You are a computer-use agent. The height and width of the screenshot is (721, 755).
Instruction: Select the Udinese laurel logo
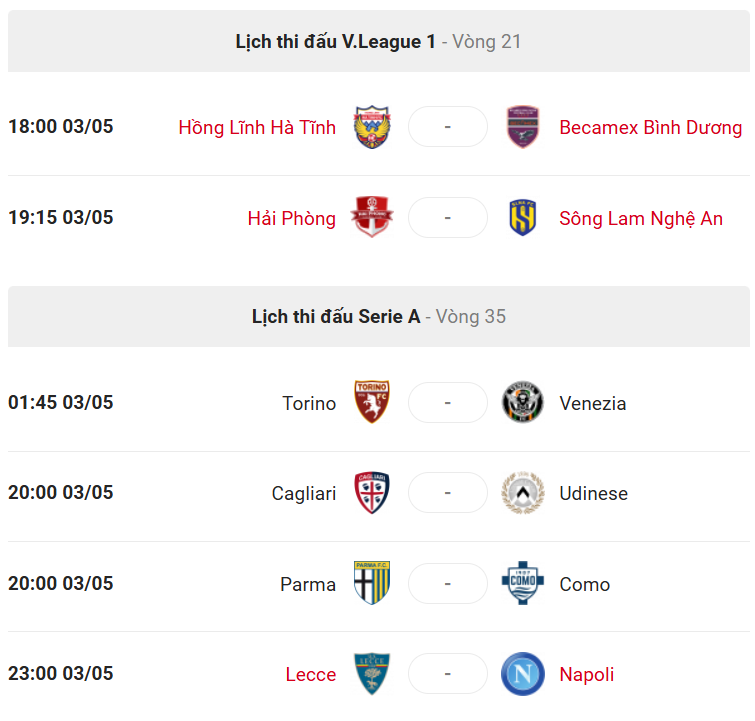click(x=523, y=493)
